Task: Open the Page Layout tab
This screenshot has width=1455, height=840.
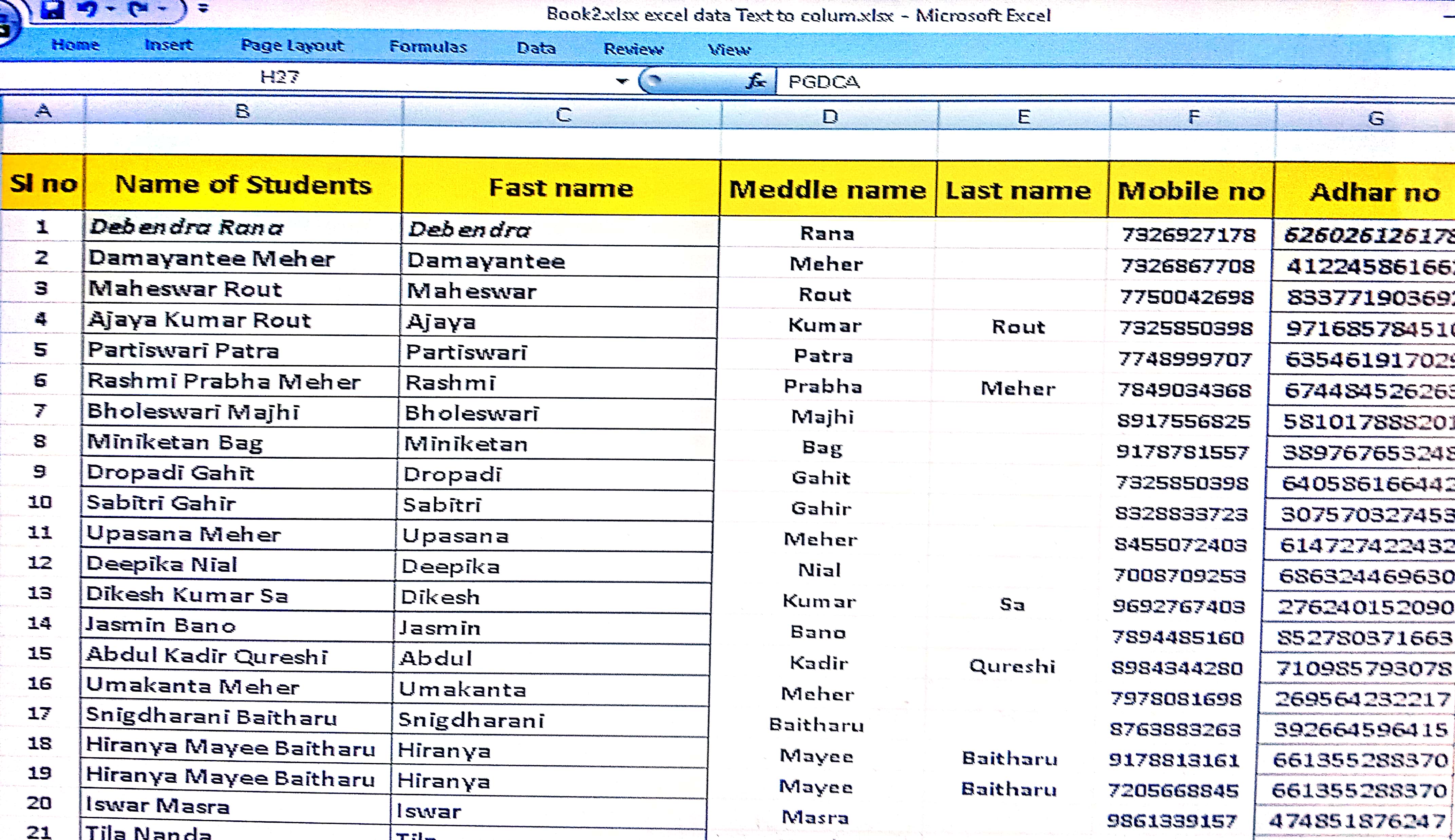Action: (x=292, y=45)
